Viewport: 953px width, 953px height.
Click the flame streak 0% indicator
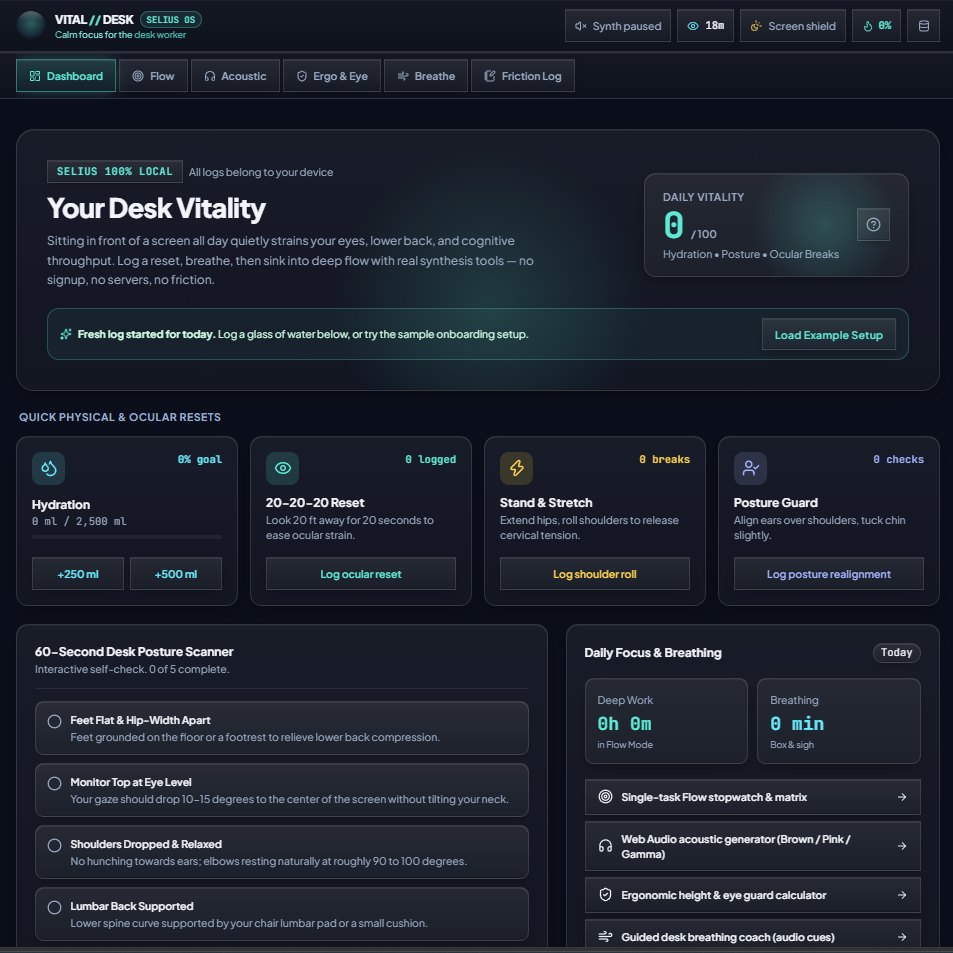coord(876,26)
